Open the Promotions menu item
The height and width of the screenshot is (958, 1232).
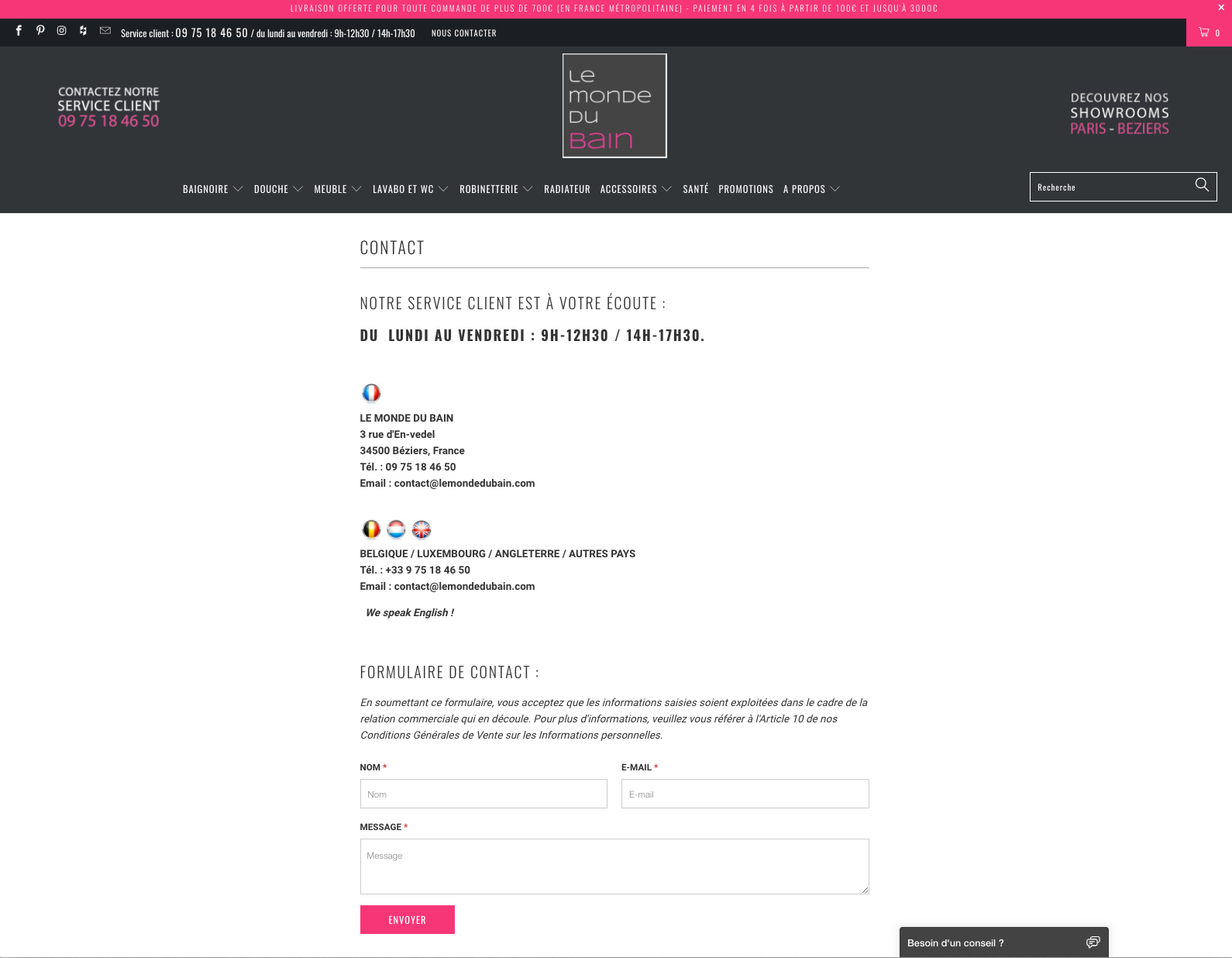coord(745,189)
